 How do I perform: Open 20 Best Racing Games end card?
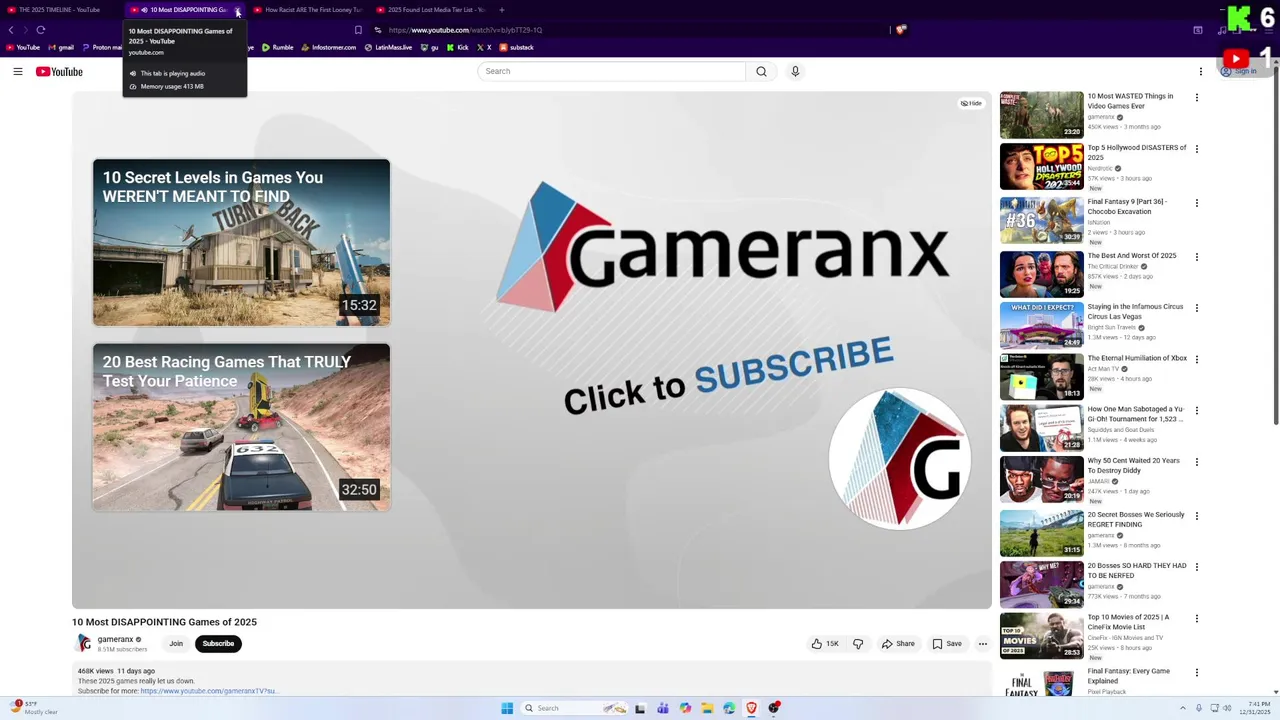coord(241,427)
